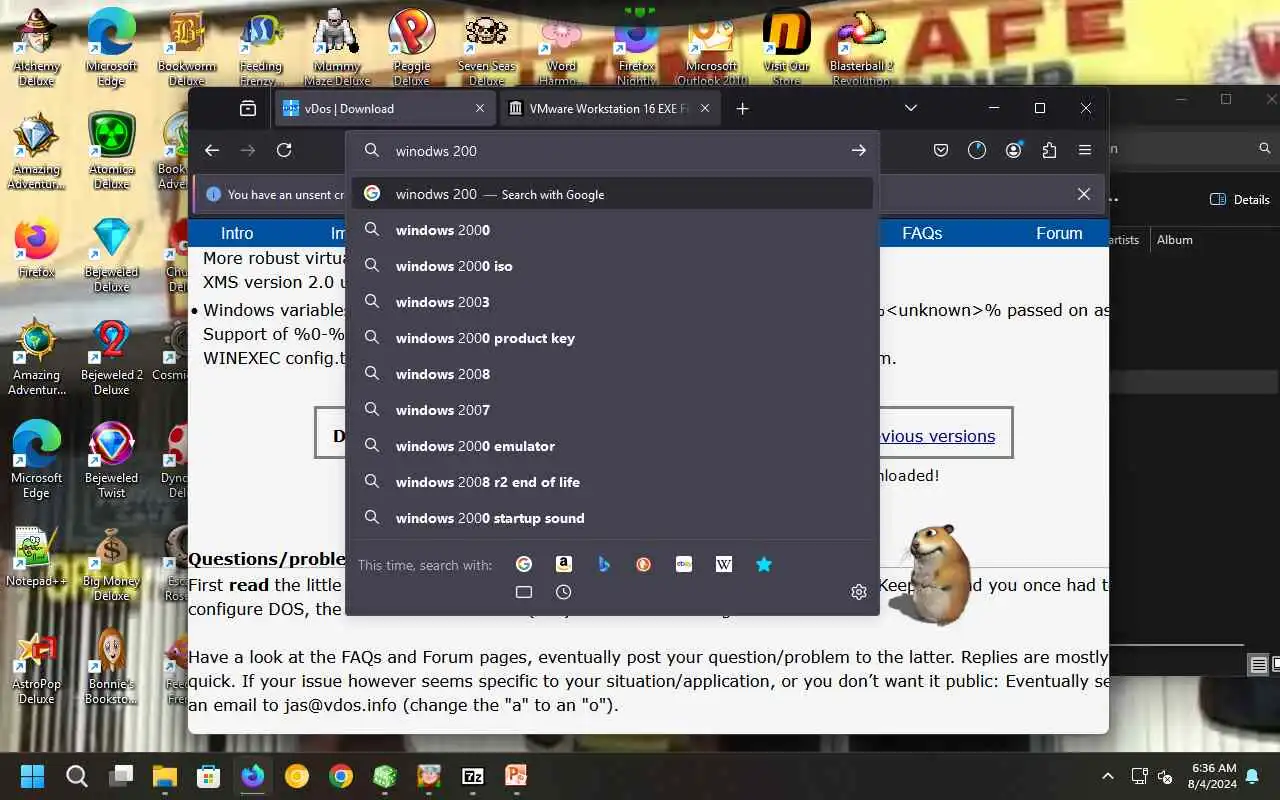The image size is (1280, 800).
Task: Choose suggestion 'windows 2000 emulator'
Action: pos(612,446)
